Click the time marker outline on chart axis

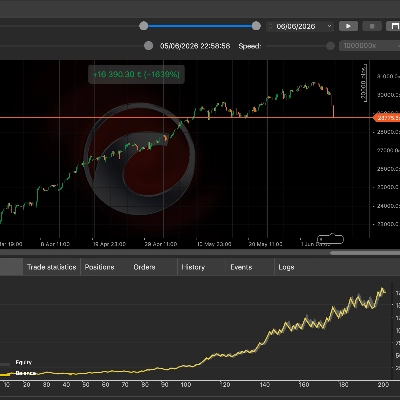point(330,239)
